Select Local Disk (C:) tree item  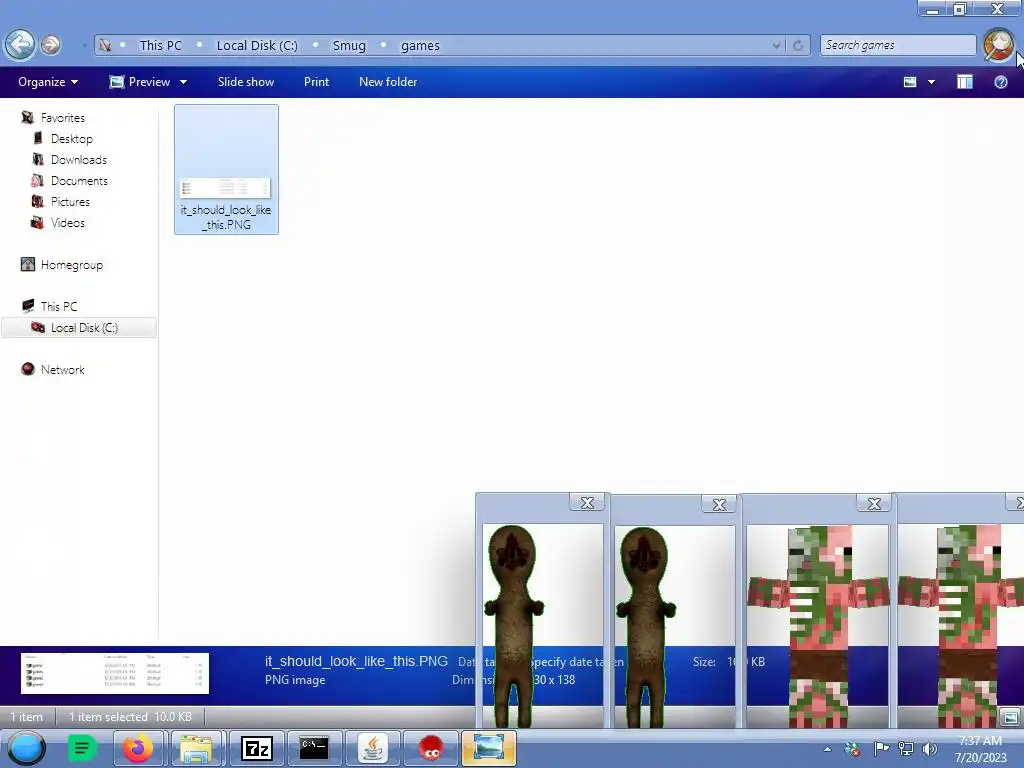[x=79, y=327]
